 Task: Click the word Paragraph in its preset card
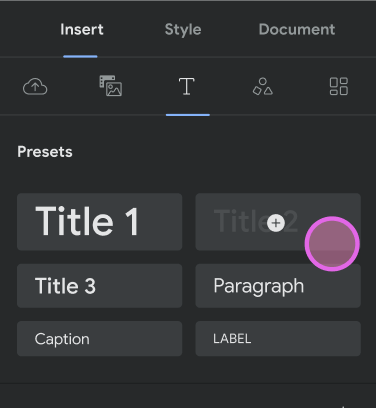[259, 286]
